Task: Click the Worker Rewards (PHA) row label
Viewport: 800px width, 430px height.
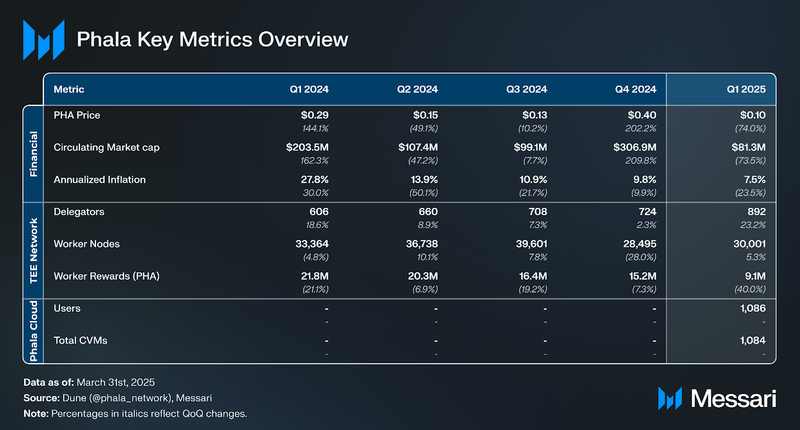Action: pos(109,275)
